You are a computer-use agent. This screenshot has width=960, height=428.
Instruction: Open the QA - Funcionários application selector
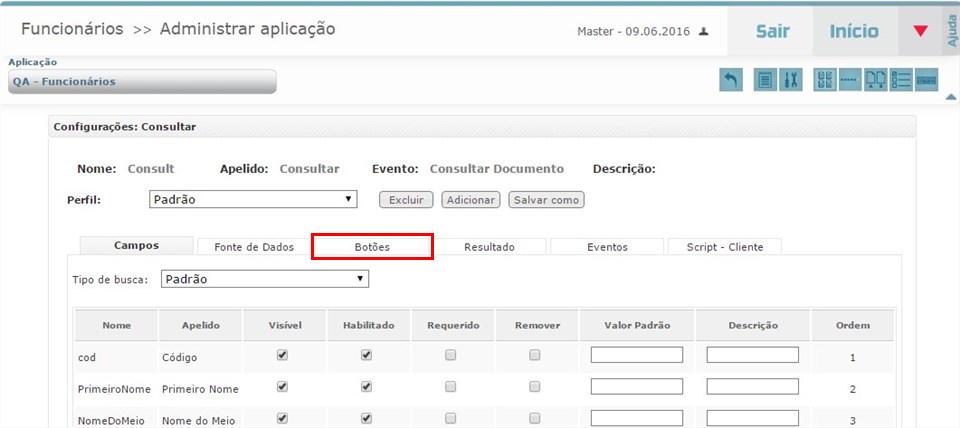(142, 81)
